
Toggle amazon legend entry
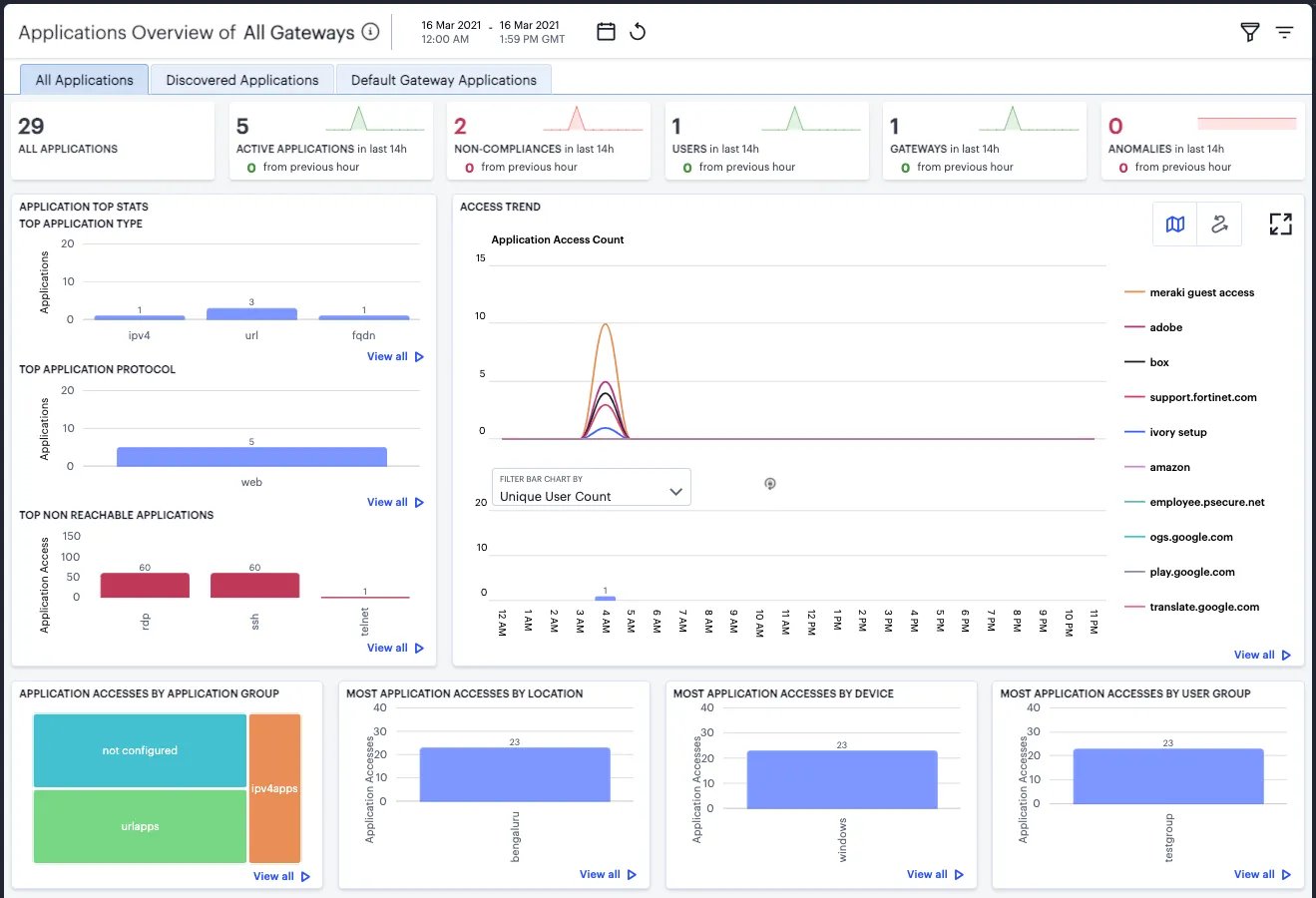[1157, 467]
